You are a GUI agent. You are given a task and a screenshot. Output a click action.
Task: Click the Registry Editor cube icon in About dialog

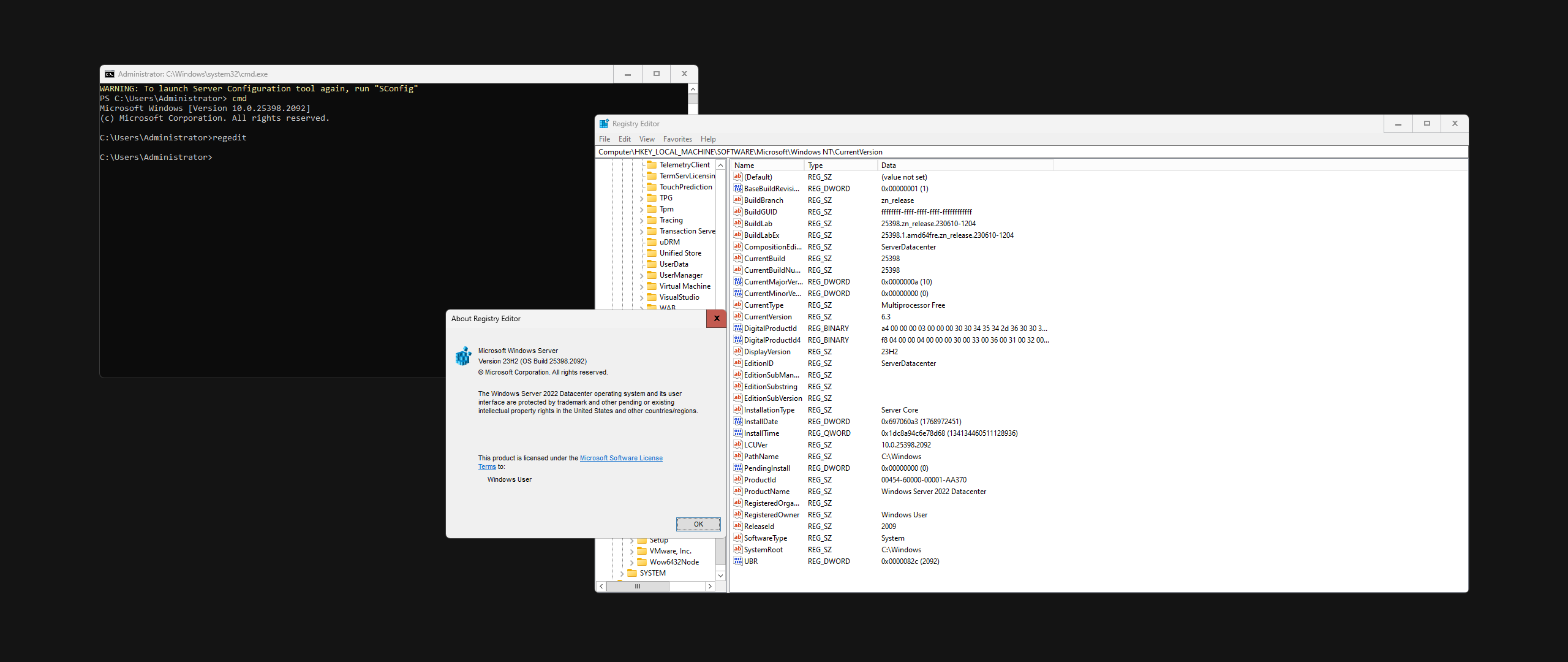coord(464,356)
